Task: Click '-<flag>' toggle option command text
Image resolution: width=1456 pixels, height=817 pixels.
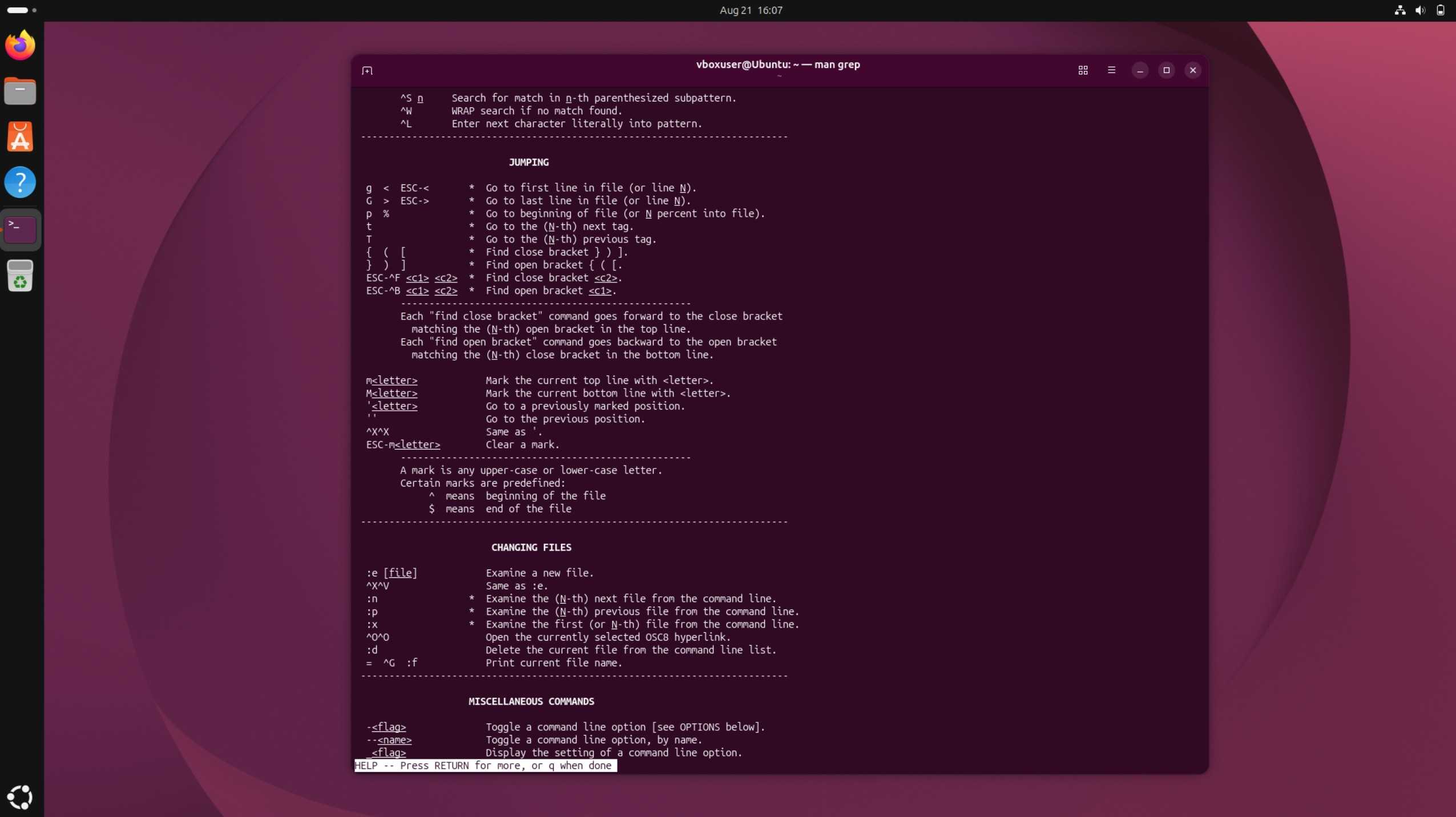Action: tap(386, 727)
